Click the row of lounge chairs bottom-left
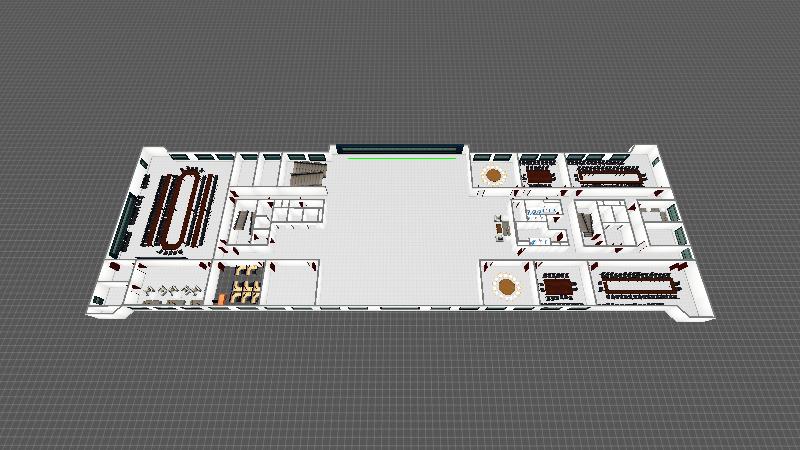 (170, 292)
